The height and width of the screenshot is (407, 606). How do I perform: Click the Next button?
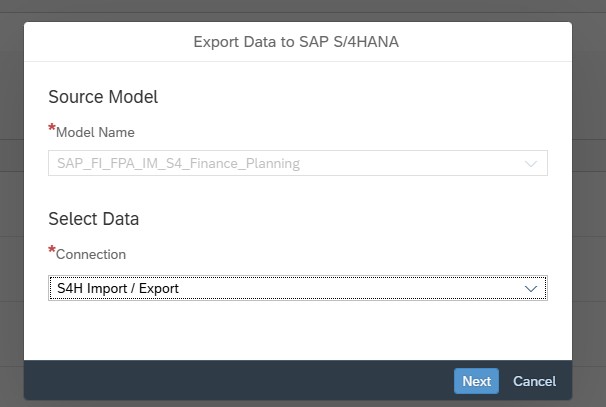tap(476, 381)
